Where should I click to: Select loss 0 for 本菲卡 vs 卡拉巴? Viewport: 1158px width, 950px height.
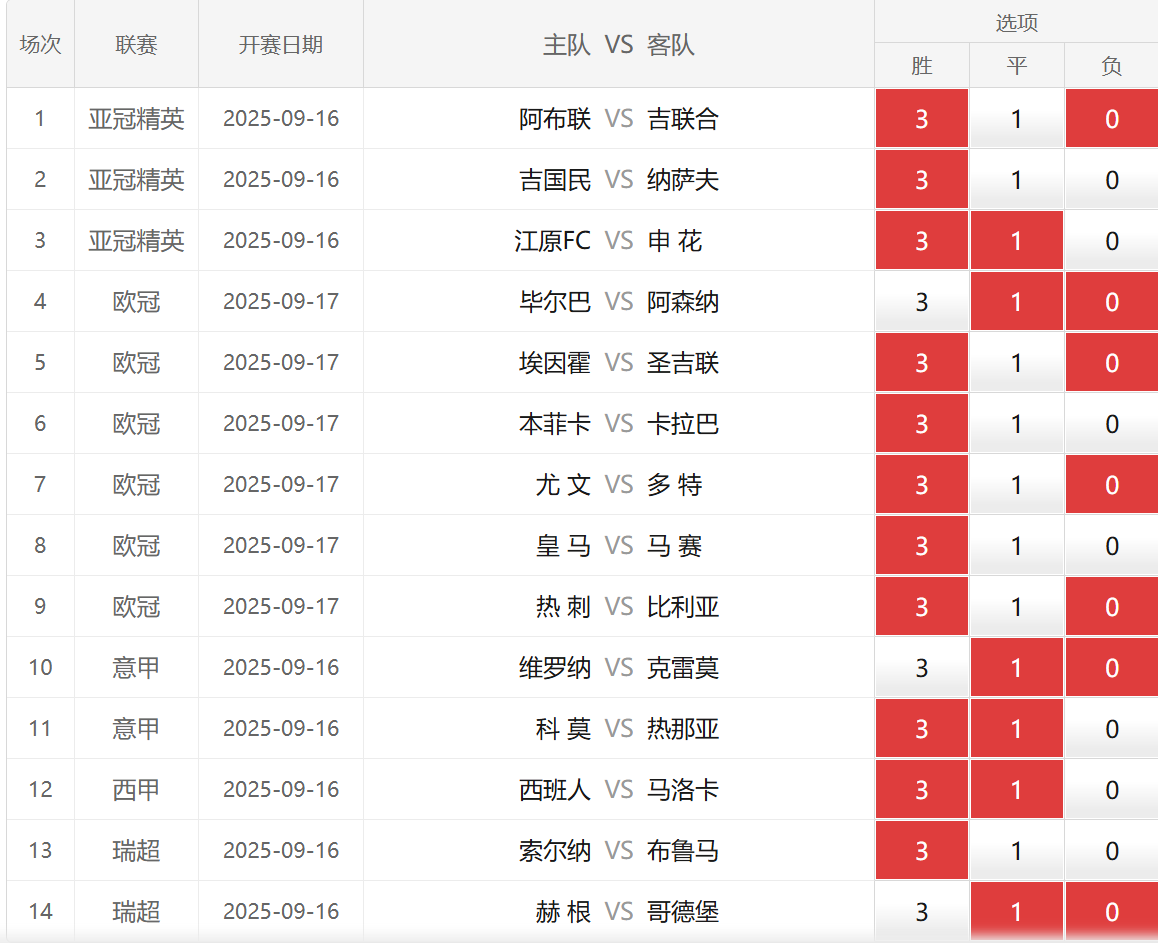(1111, 423)
